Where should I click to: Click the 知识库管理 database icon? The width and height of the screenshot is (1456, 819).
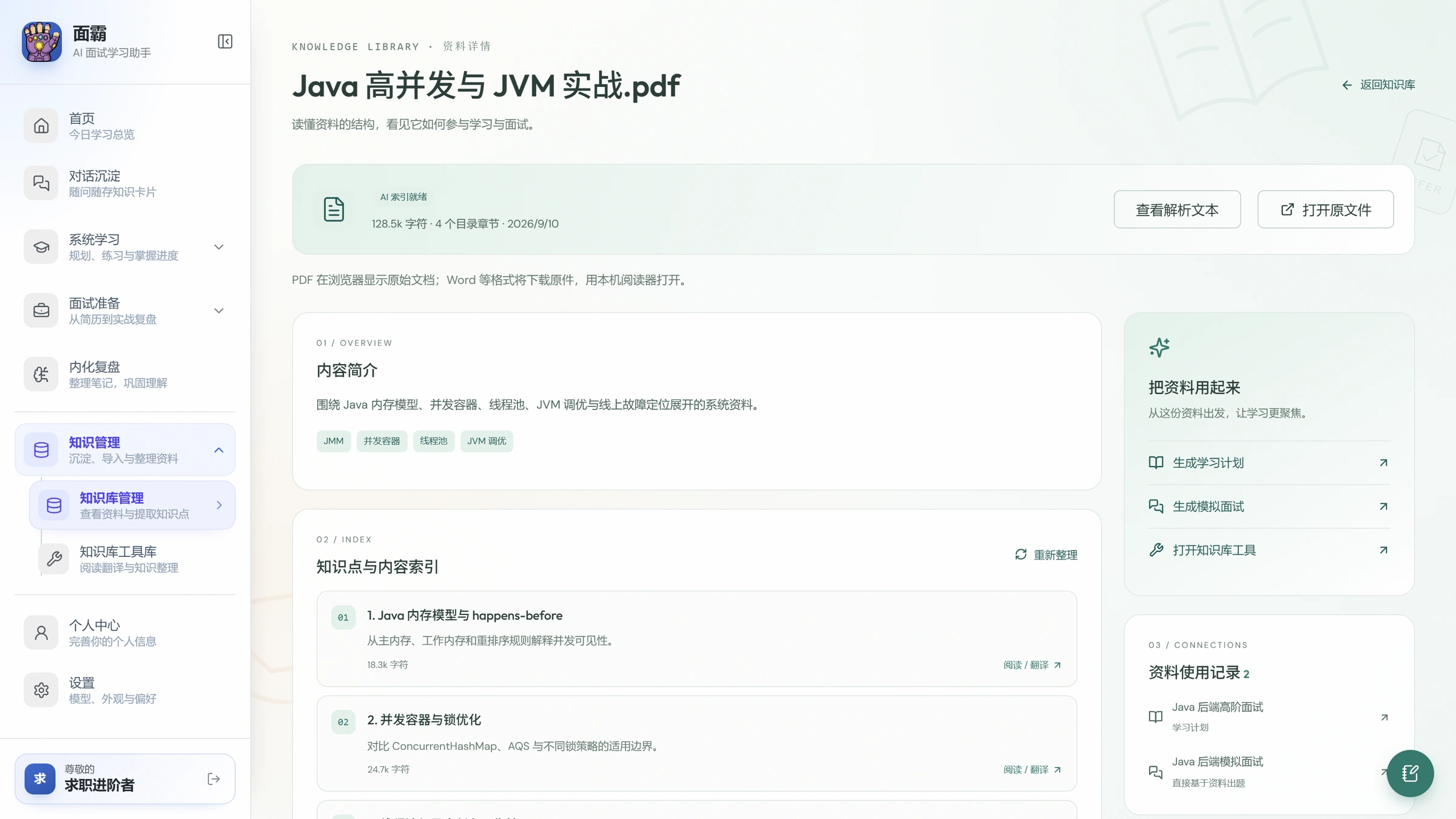54,505
